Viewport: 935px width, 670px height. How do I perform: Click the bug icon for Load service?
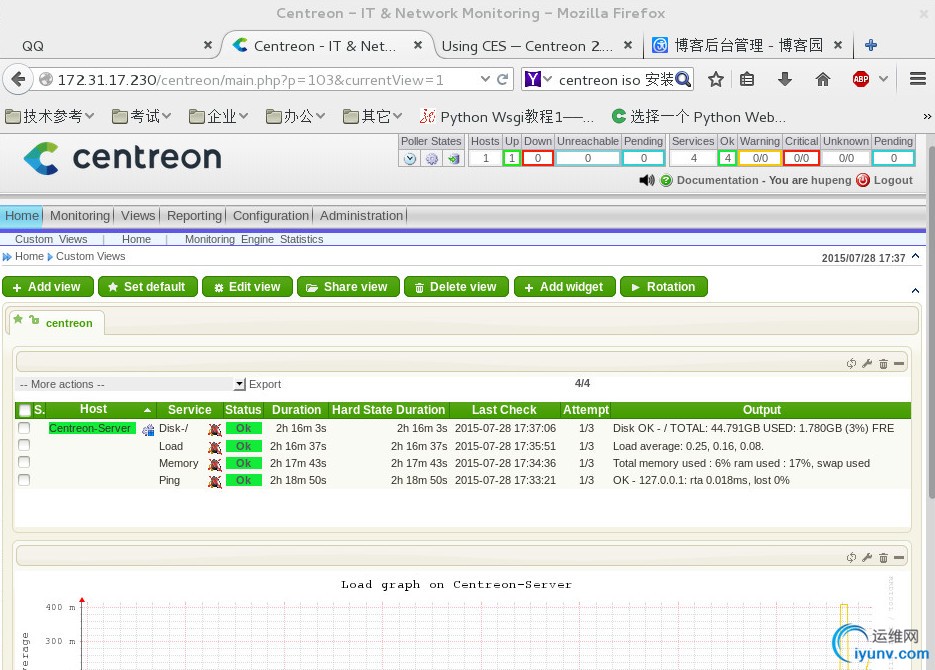pyautogui.click(x=215, y=446)
